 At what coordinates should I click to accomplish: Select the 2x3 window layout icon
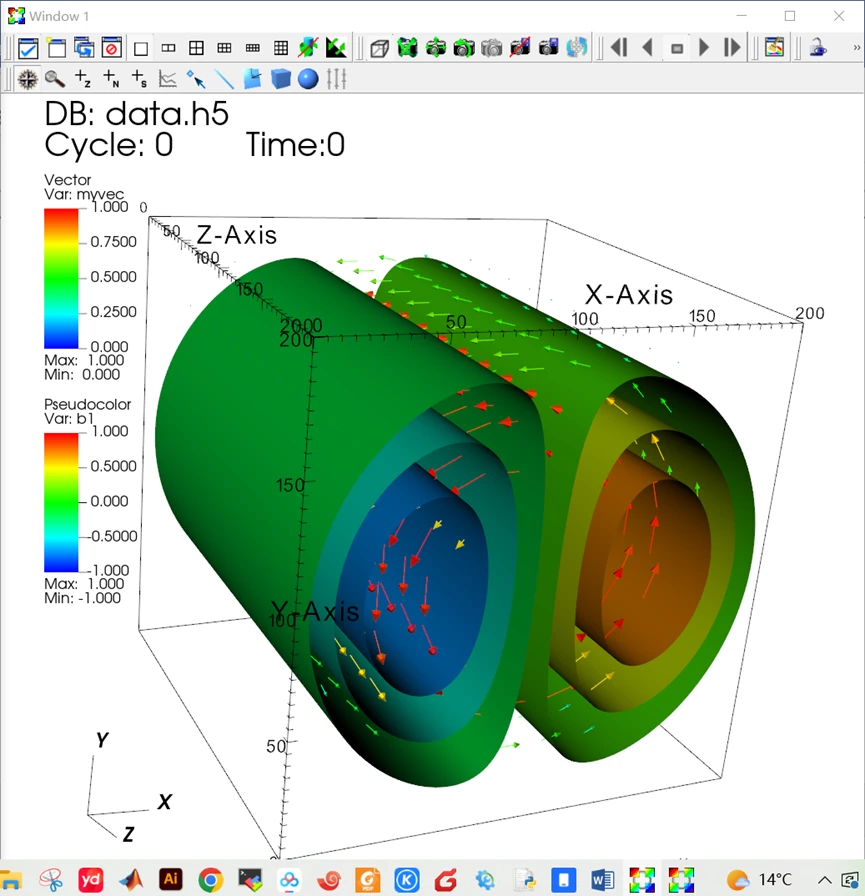tap(225, 48)
